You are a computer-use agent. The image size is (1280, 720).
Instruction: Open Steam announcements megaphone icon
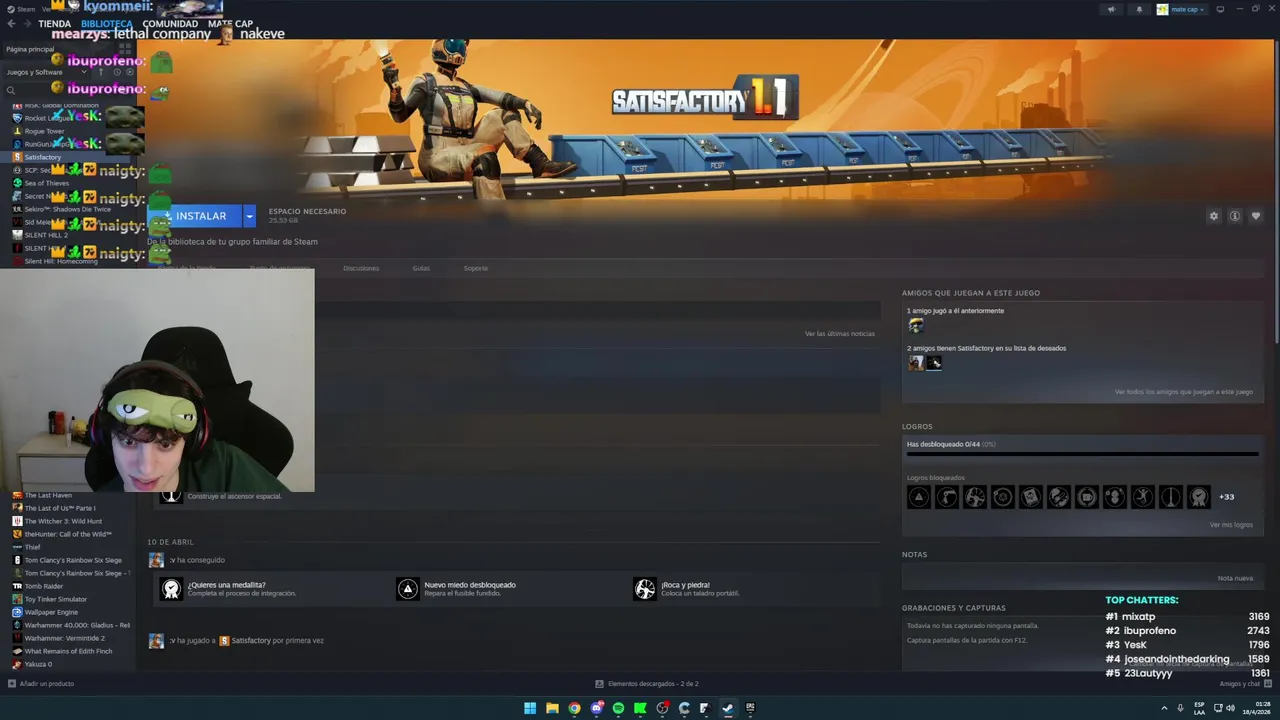[1111, 9]
